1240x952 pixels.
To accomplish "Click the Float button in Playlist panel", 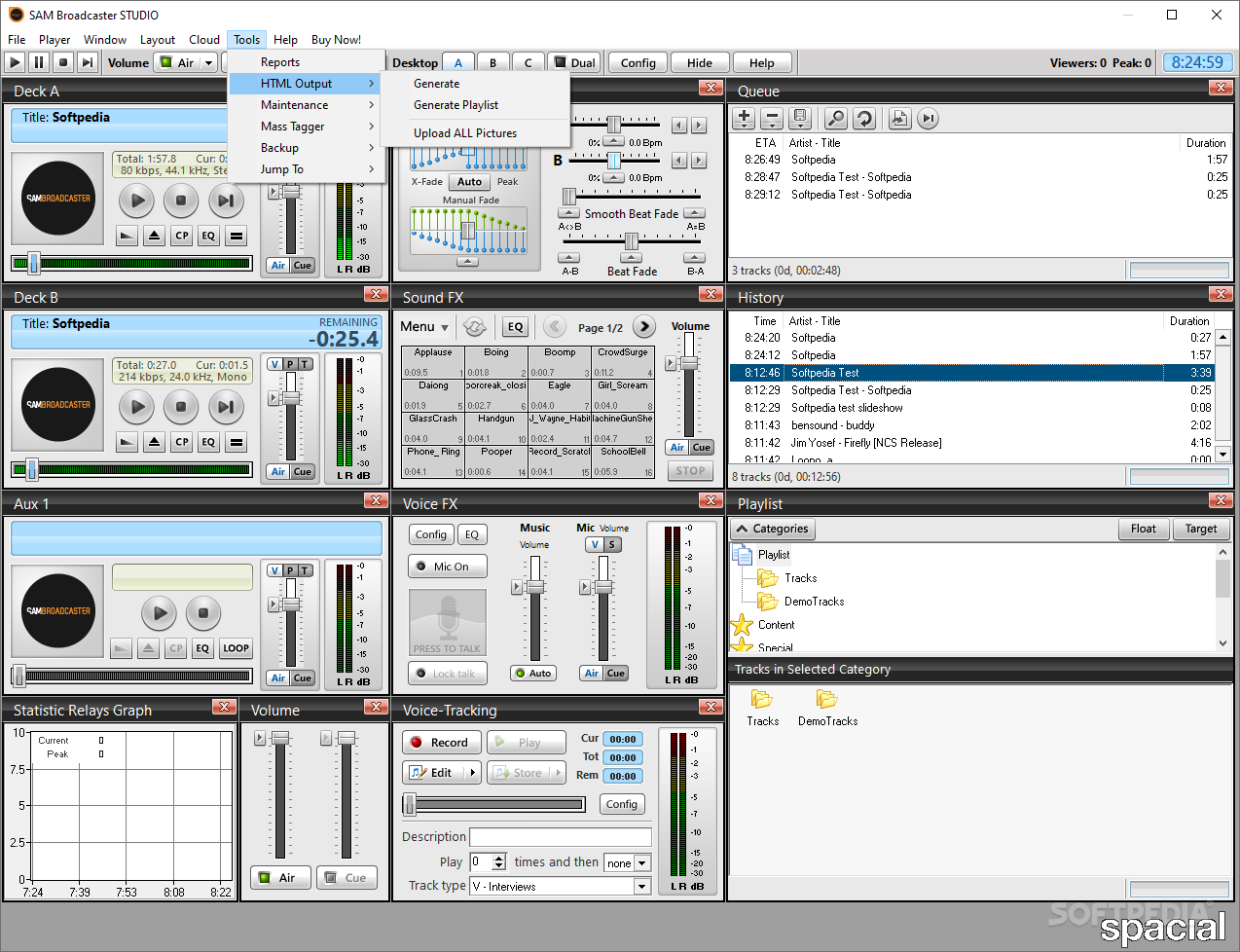I will point(1144,529).
